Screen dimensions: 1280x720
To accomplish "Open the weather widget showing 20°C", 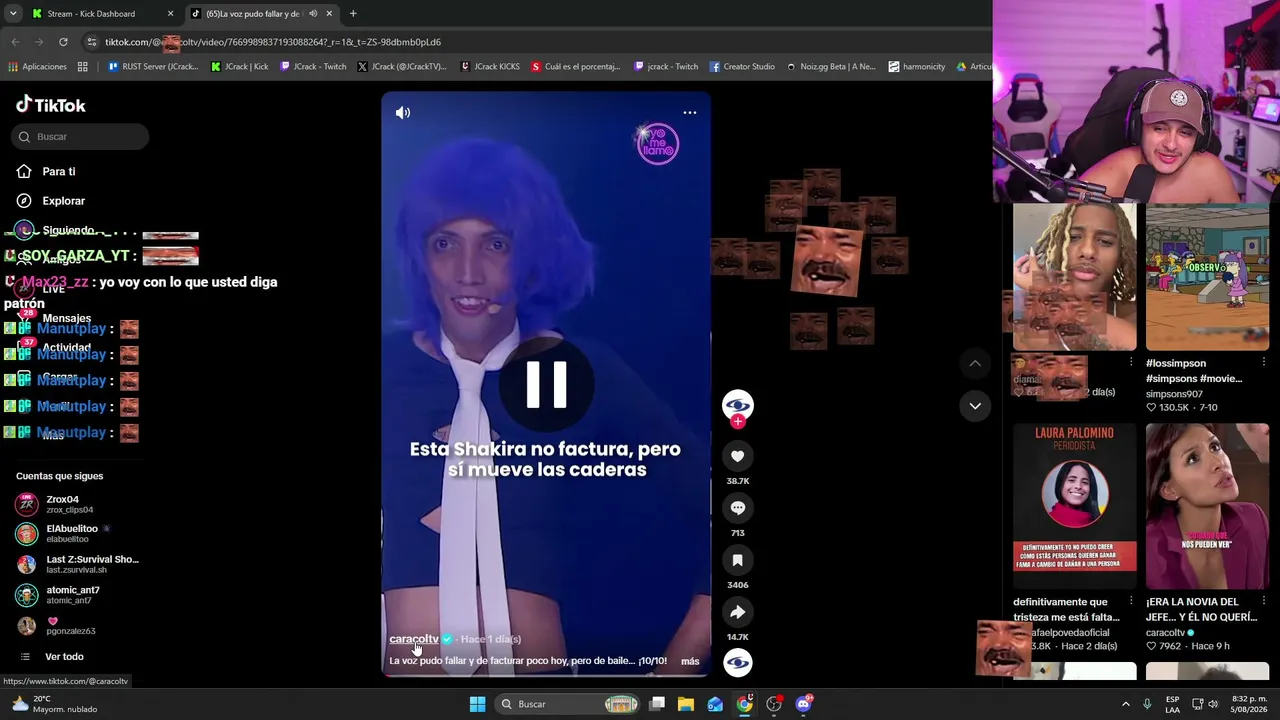I will click(54, 704).
